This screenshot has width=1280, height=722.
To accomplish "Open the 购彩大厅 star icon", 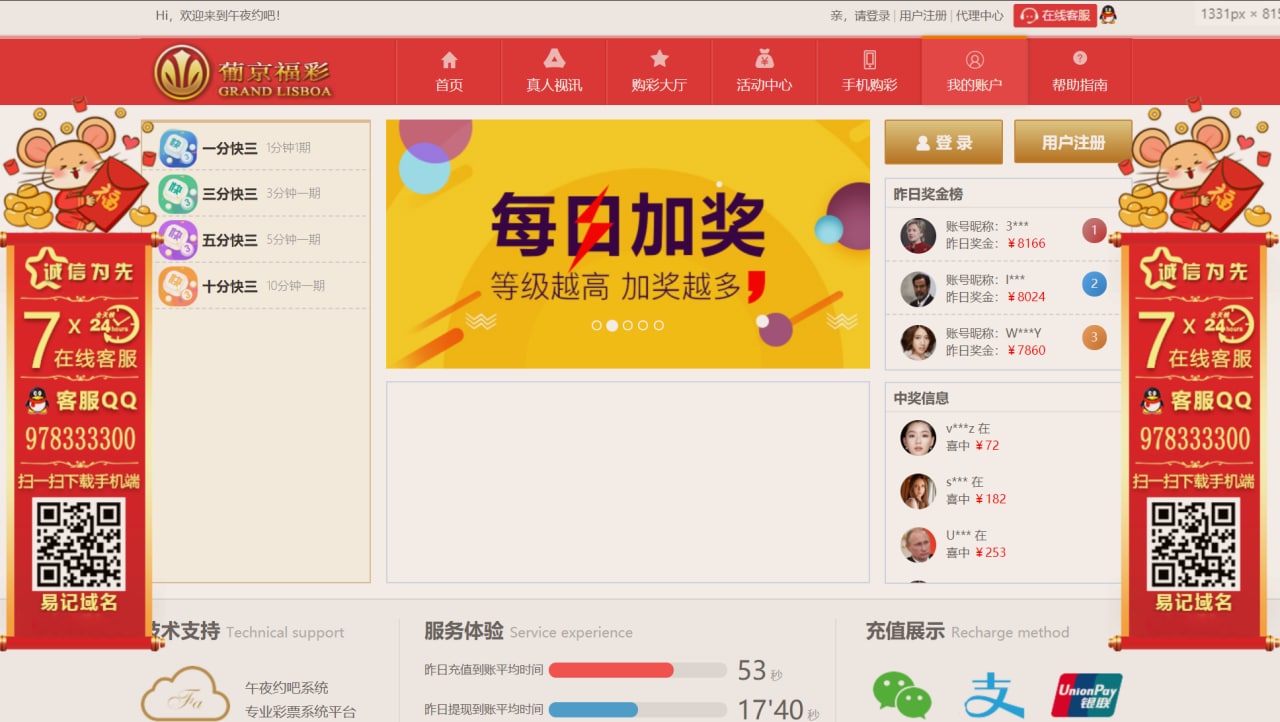I will [x=659, y=59].
